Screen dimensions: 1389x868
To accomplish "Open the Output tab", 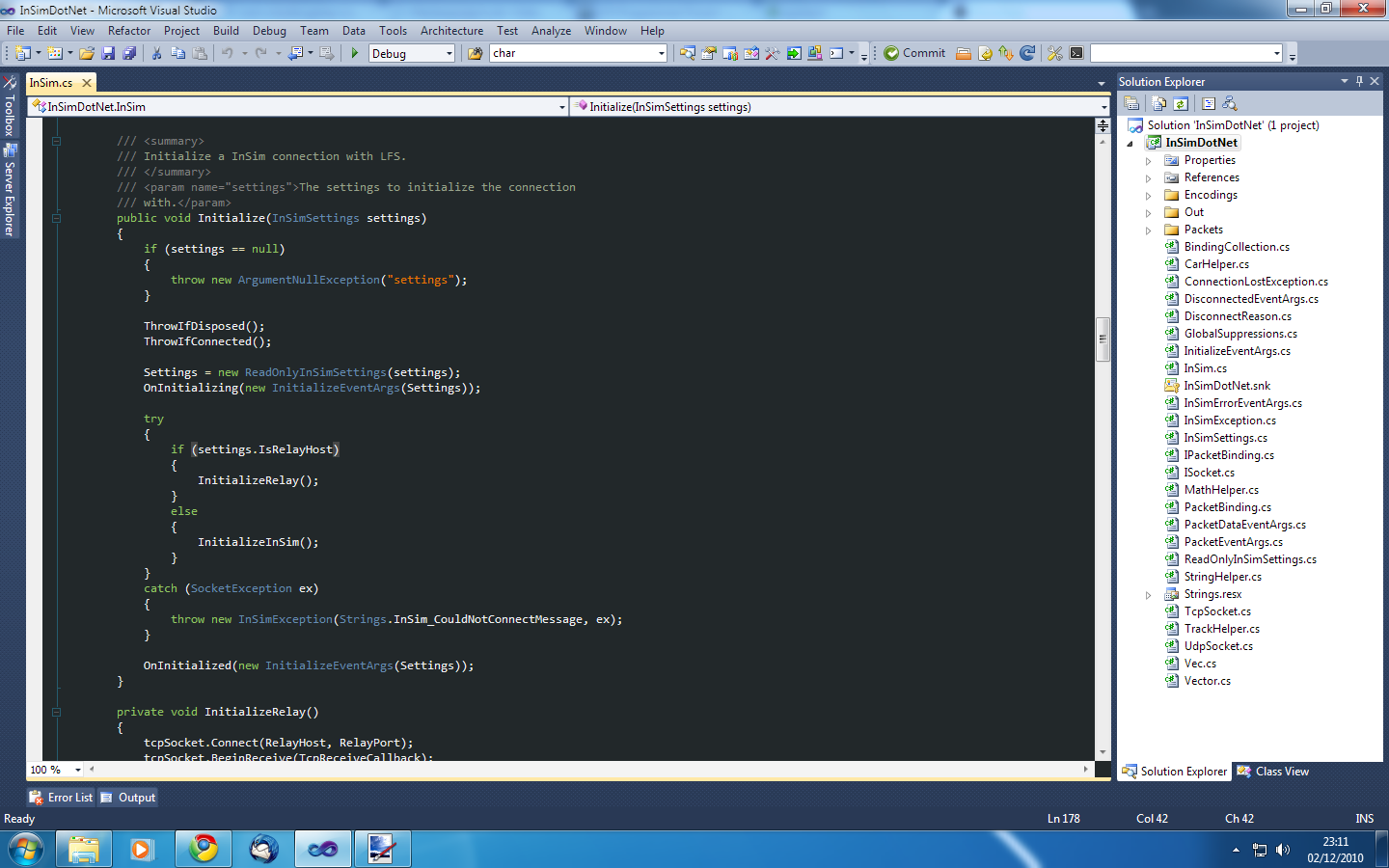I will point(128,798).
